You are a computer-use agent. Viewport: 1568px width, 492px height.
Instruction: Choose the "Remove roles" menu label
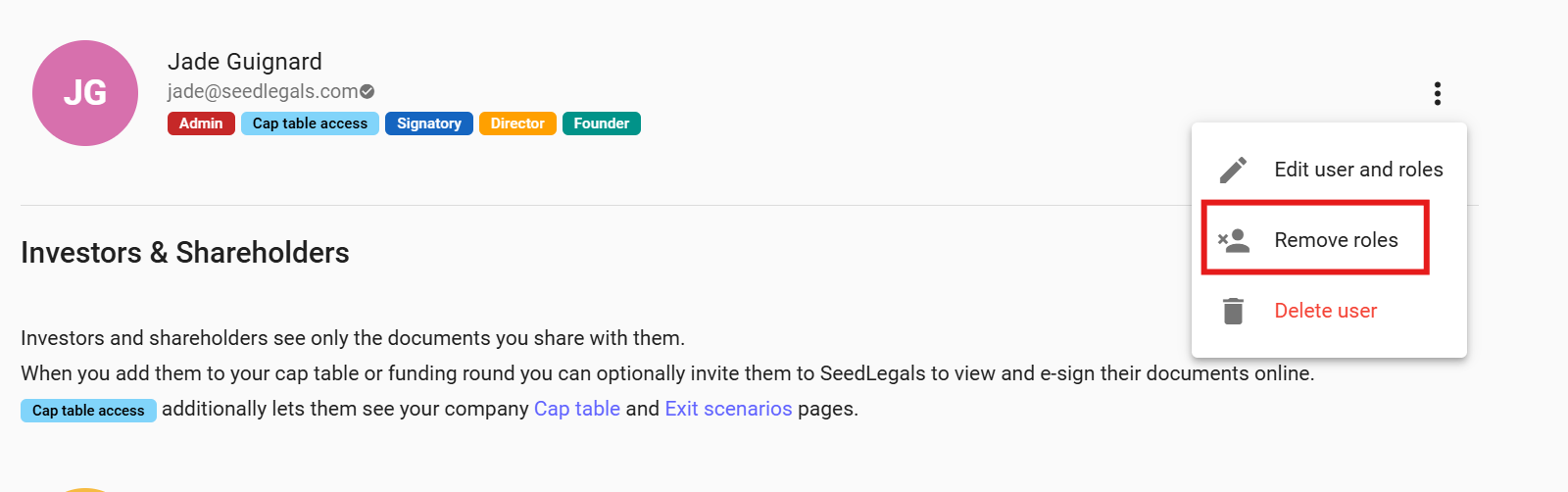tap(1336, 240)
